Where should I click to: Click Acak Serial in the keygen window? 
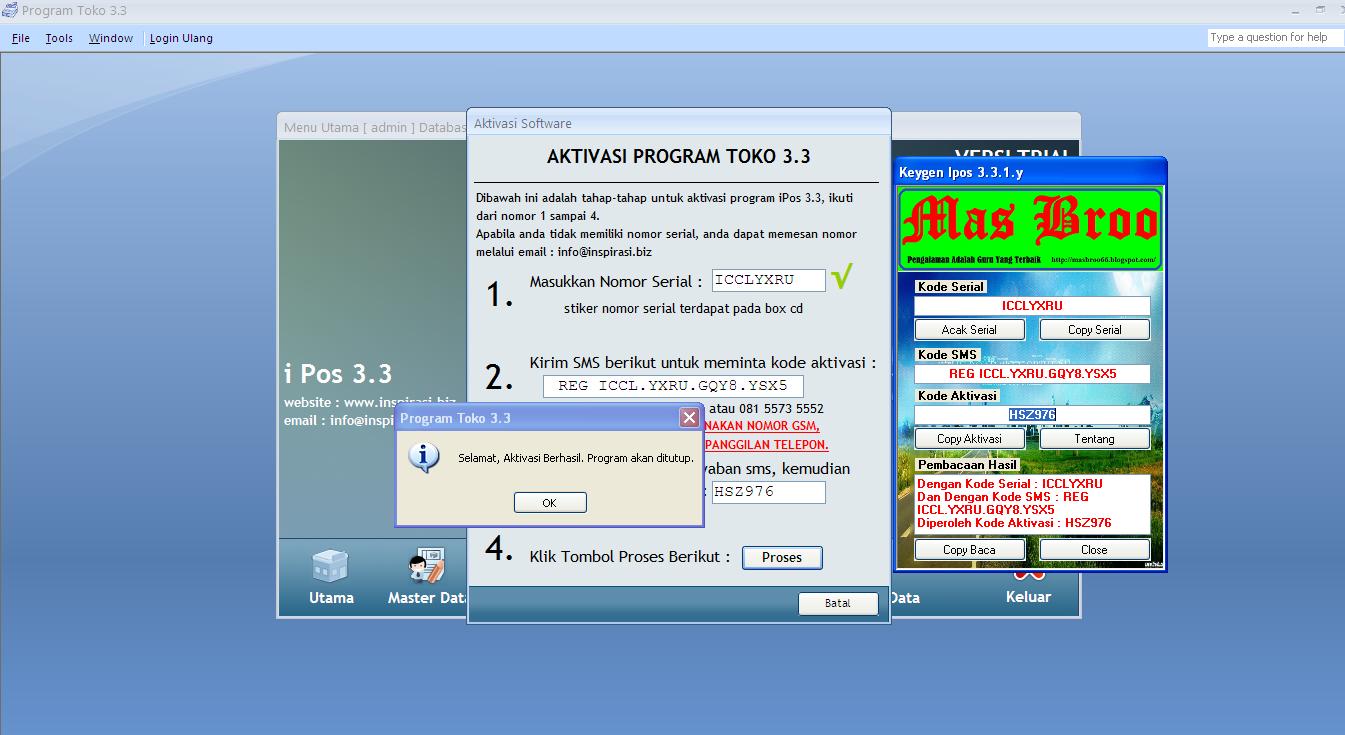969,329
